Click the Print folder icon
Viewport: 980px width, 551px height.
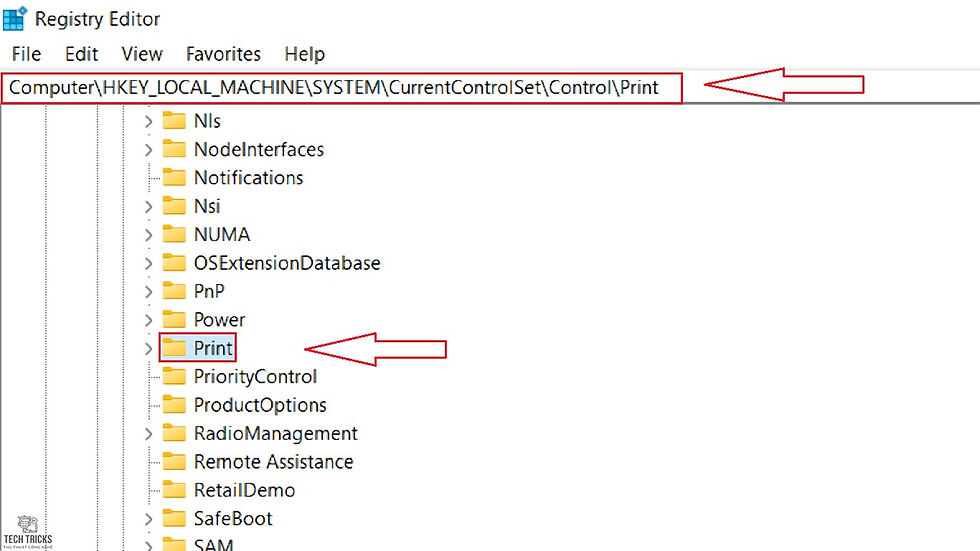[x=174, y=347]
